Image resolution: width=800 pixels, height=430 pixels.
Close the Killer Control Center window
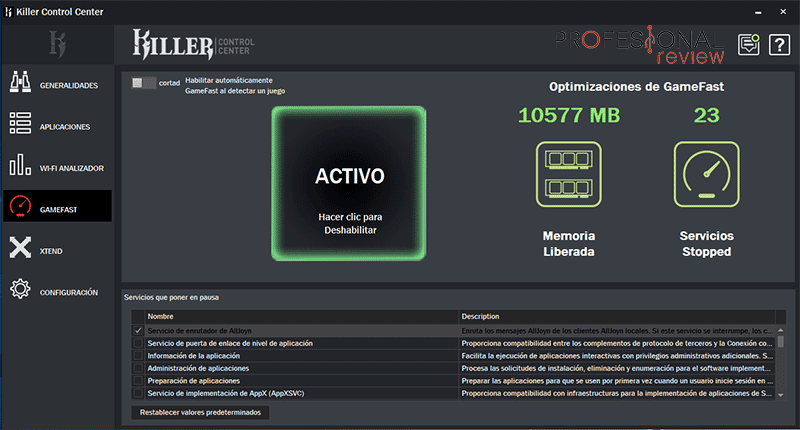(x=783, y=12)
